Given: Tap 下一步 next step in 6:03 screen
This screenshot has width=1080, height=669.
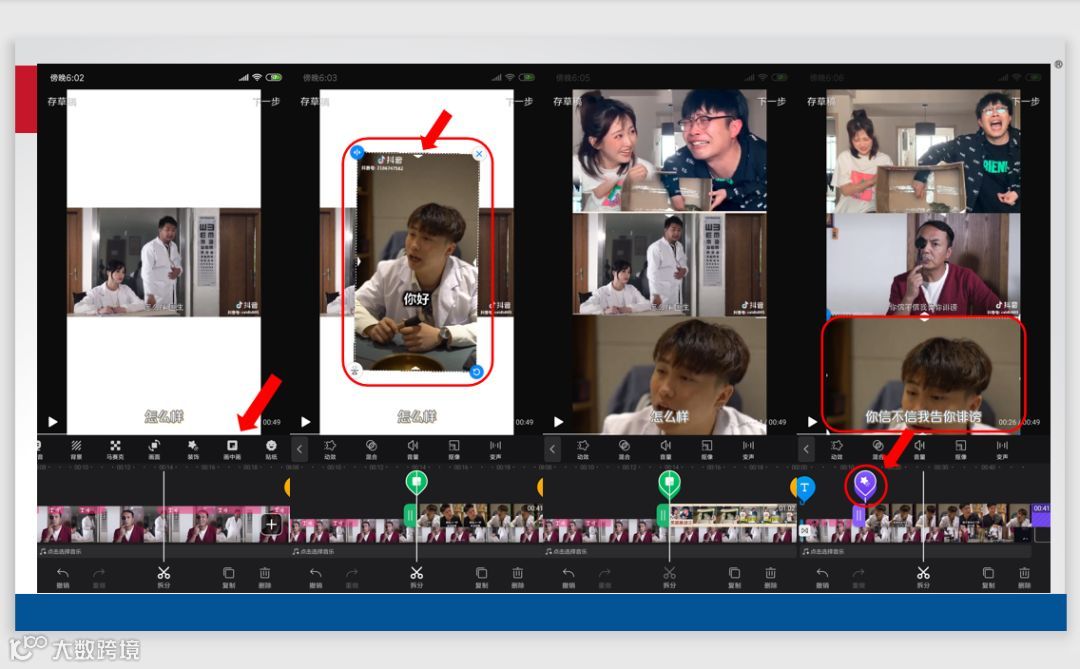Looking at the screenshot, I should coord(519,101).
